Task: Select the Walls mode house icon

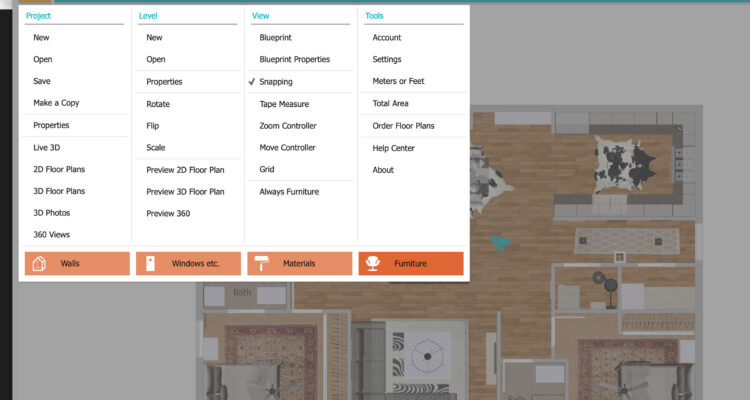Action: (x=40, y=264)
